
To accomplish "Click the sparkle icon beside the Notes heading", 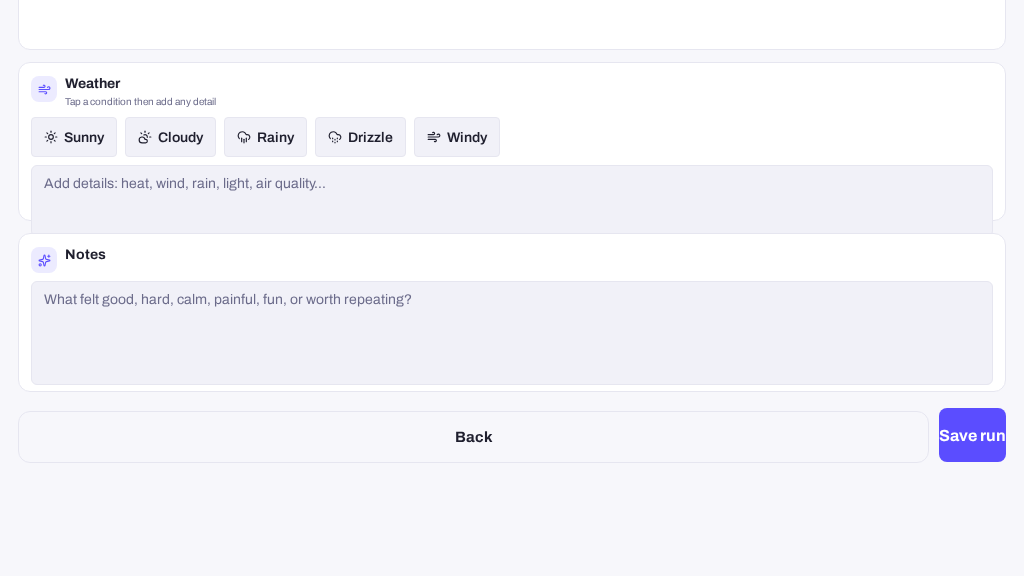I will 44,260.
